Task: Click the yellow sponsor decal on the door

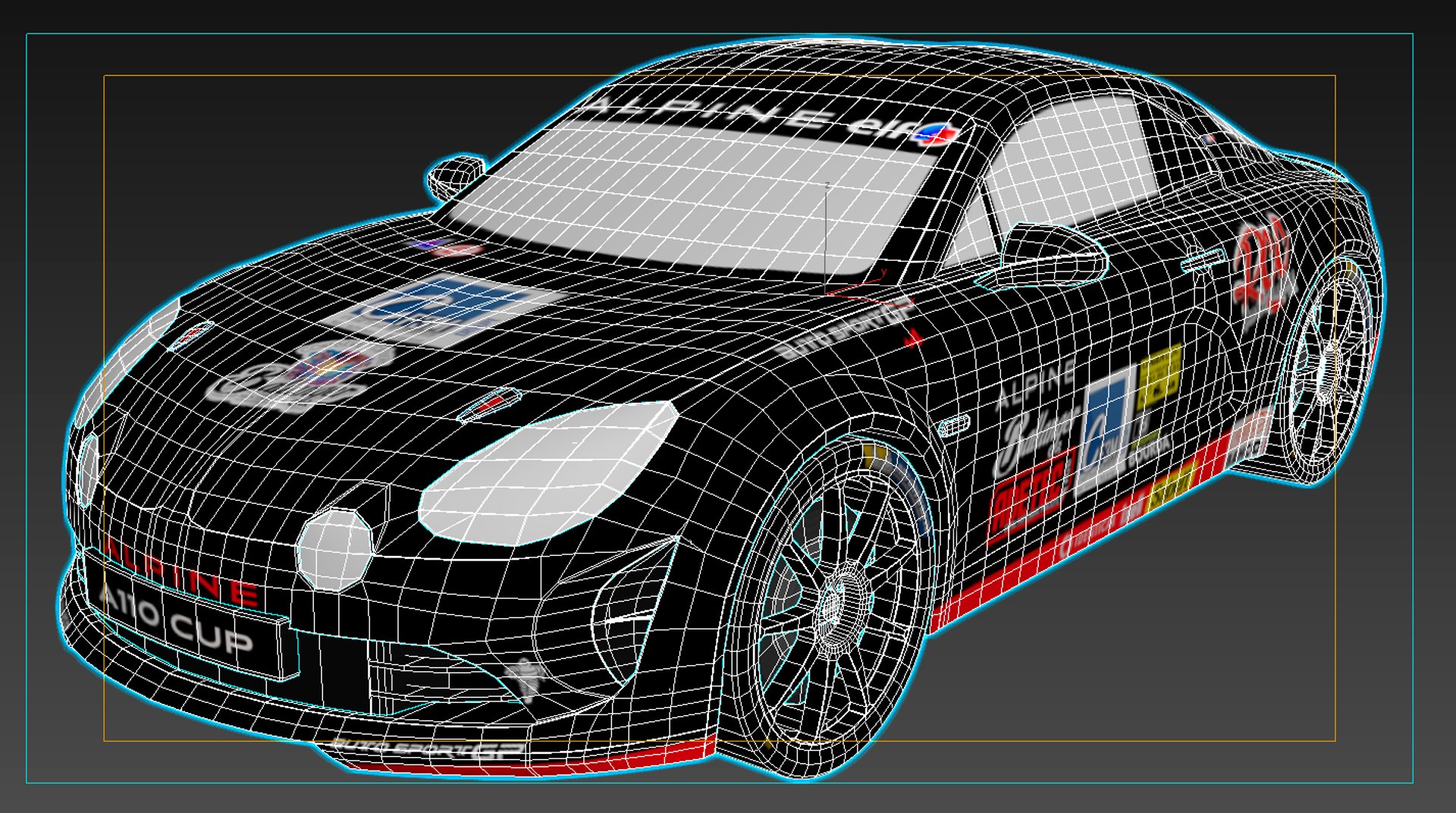Action: (1159, 377)
